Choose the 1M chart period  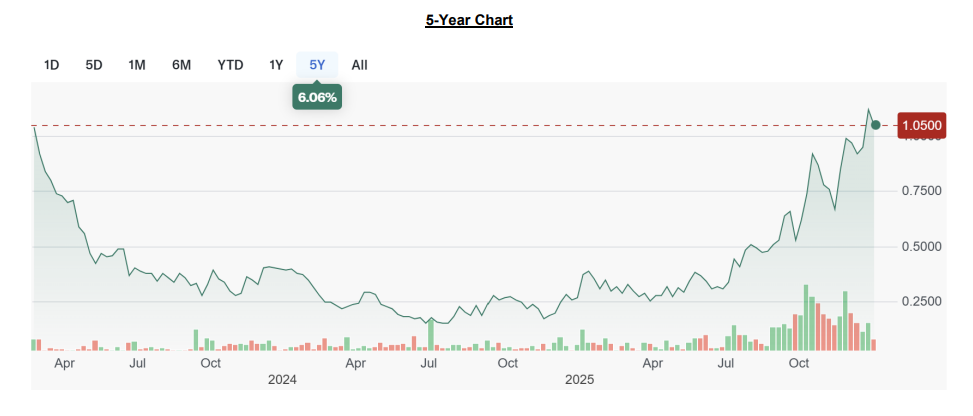click(x=137, y=65)
